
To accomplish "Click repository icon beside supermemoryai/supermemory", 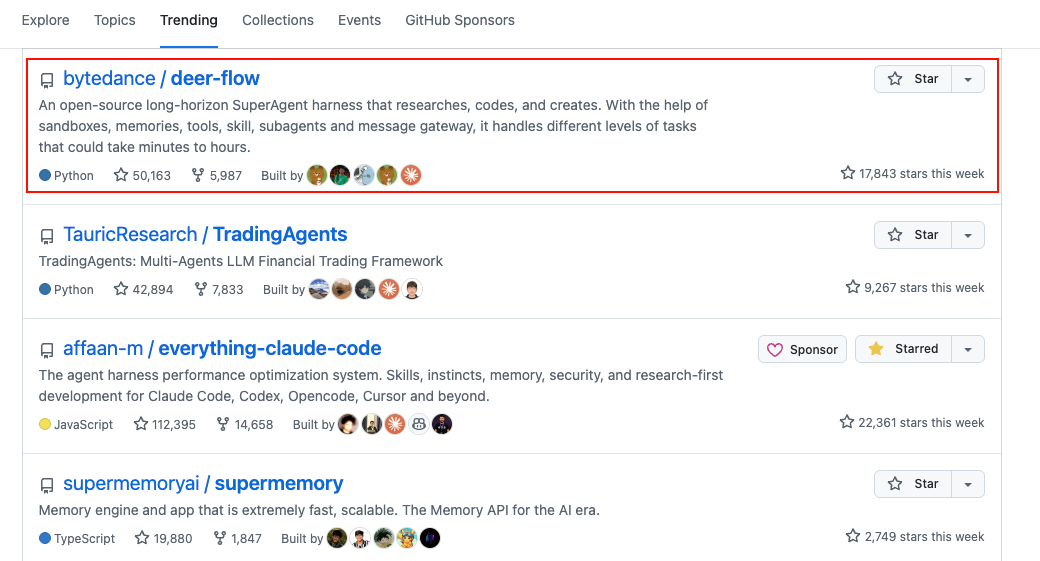I will [47, 485].
